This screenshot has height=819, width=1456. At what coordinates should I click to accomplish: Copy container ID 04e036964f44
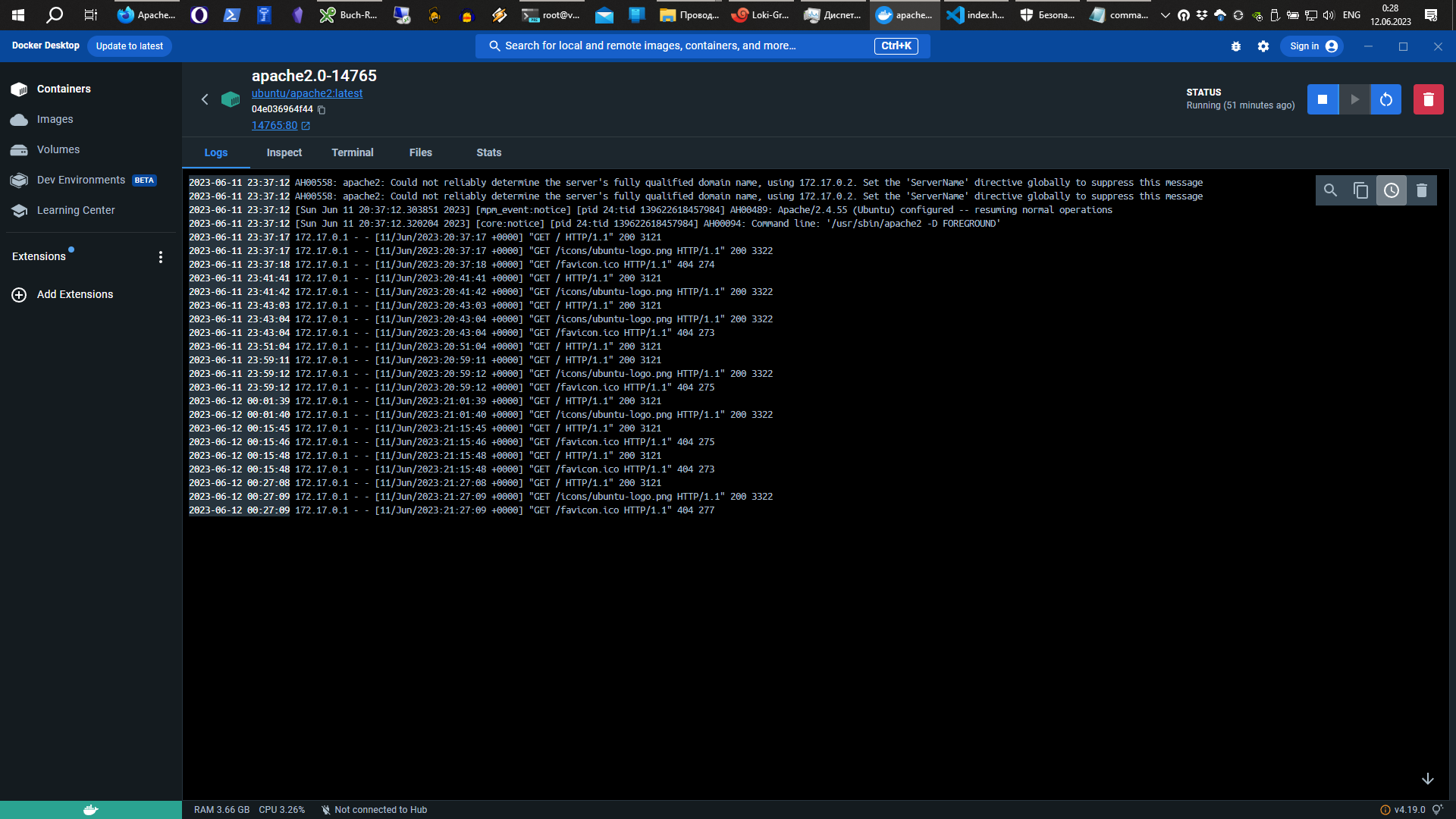pos(322,110)
